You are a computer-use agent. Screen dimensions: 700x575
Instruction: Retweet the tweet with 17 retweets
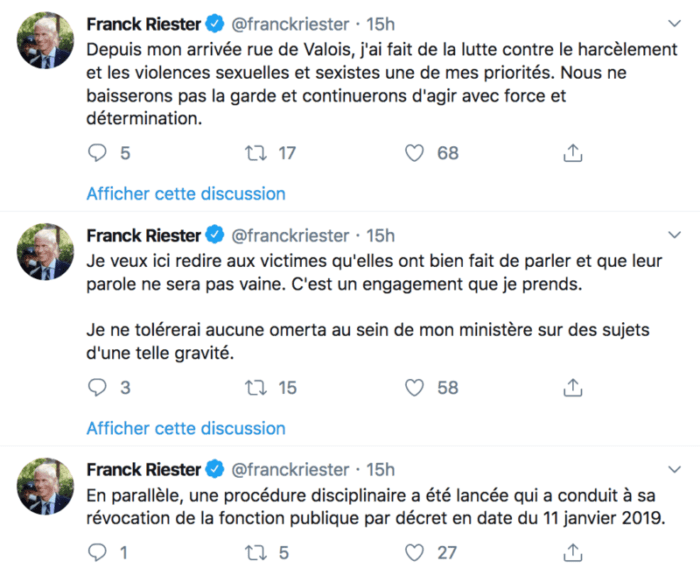pos(256,153)
